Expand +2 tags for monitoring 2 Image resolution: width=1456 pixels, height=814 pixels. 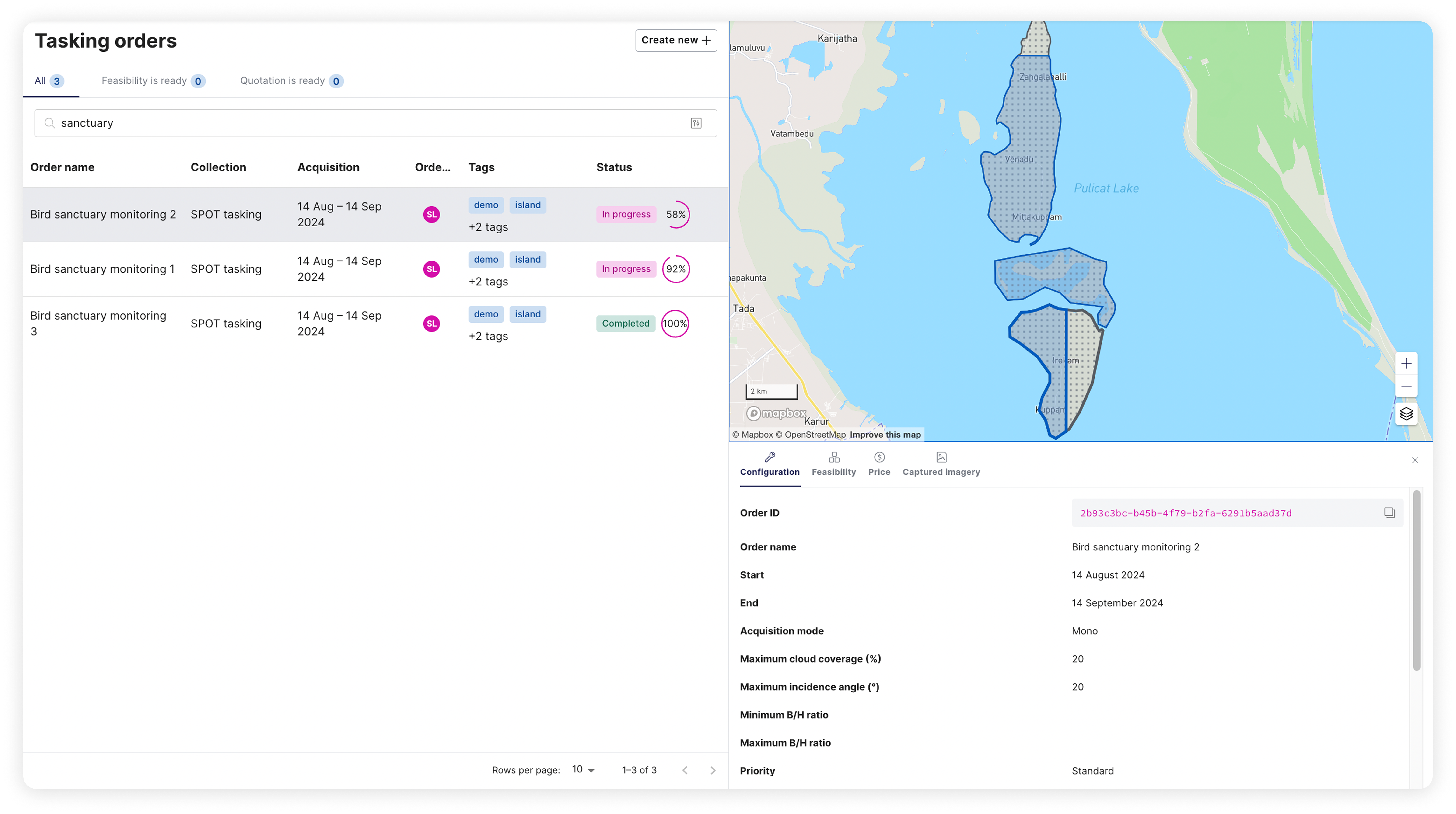coord(488,227)
